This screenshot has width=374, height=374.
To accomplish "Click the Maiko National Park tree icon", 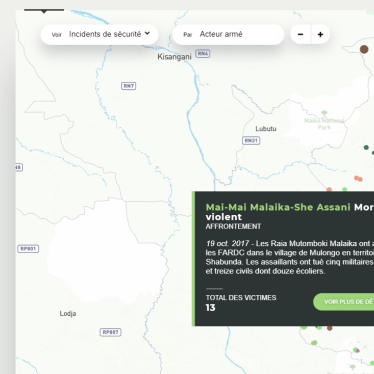I will tap(324, 113).
